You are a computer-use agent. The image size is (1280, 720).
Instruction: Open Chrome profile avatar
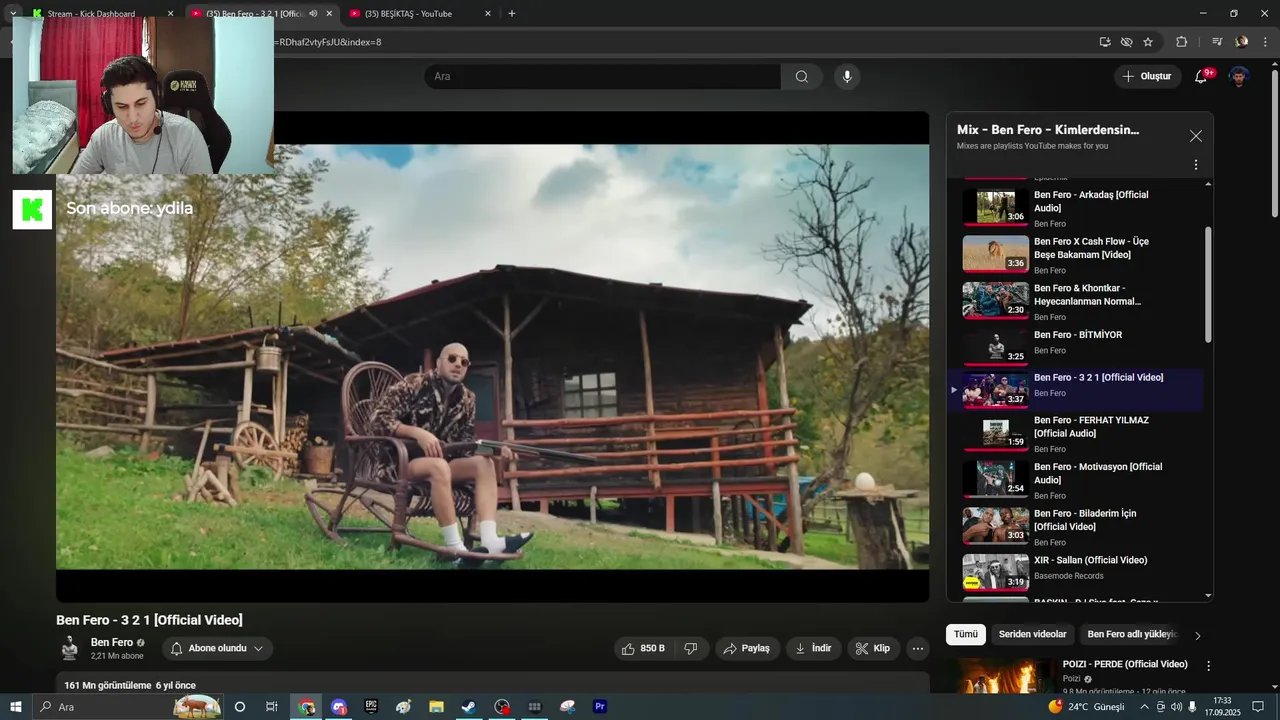click(1241, 42)
